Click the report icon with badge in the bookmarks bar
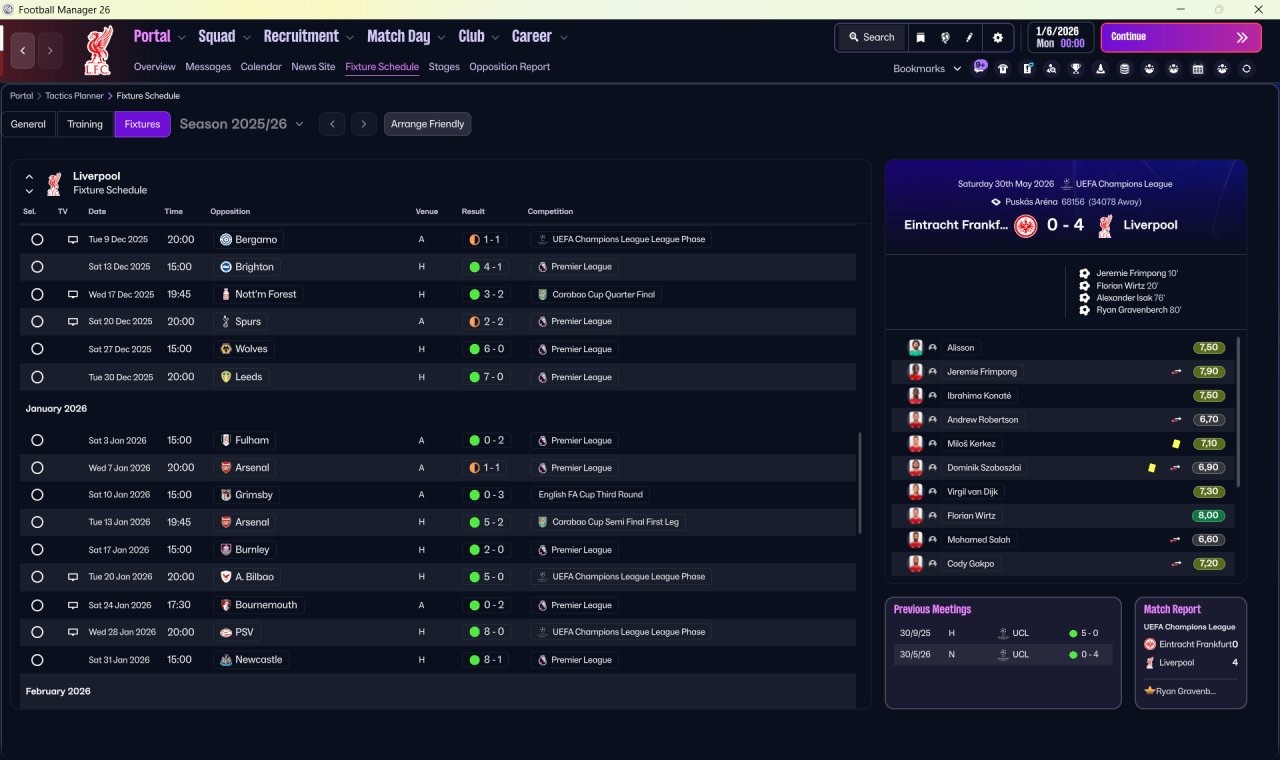The image size is (1280, 760). (1027, 69)
